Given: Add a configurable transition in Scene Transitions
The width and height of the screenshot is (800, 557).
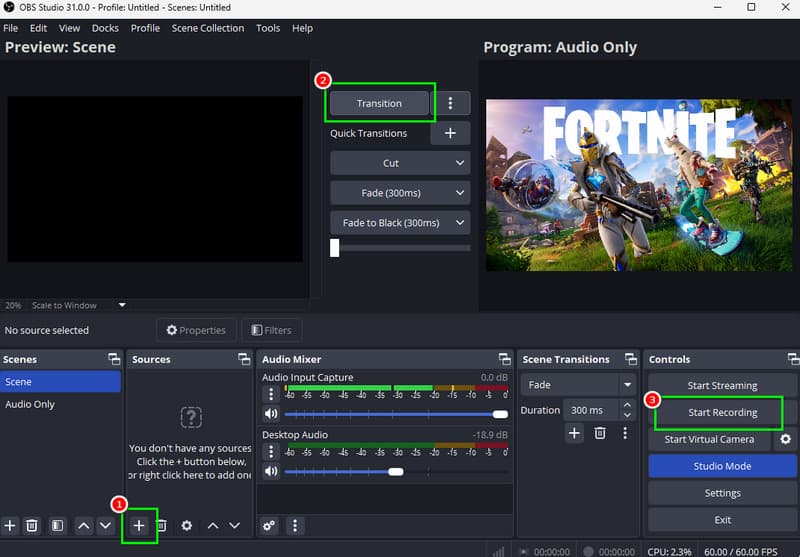Looking at the screenshot, I should pos(574,433).
